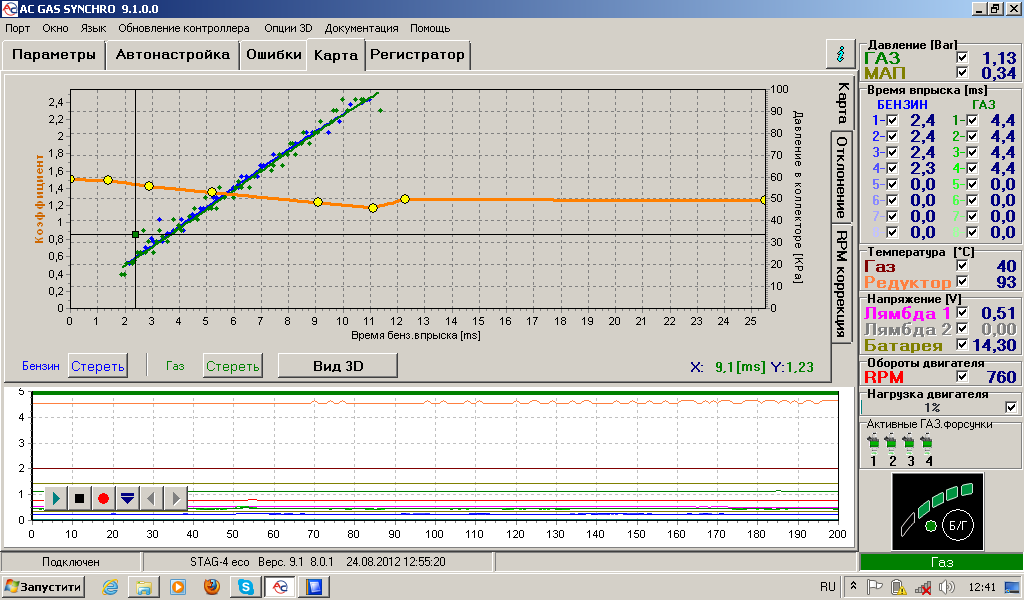Click the info icon beside the tabs

[841, 54]
